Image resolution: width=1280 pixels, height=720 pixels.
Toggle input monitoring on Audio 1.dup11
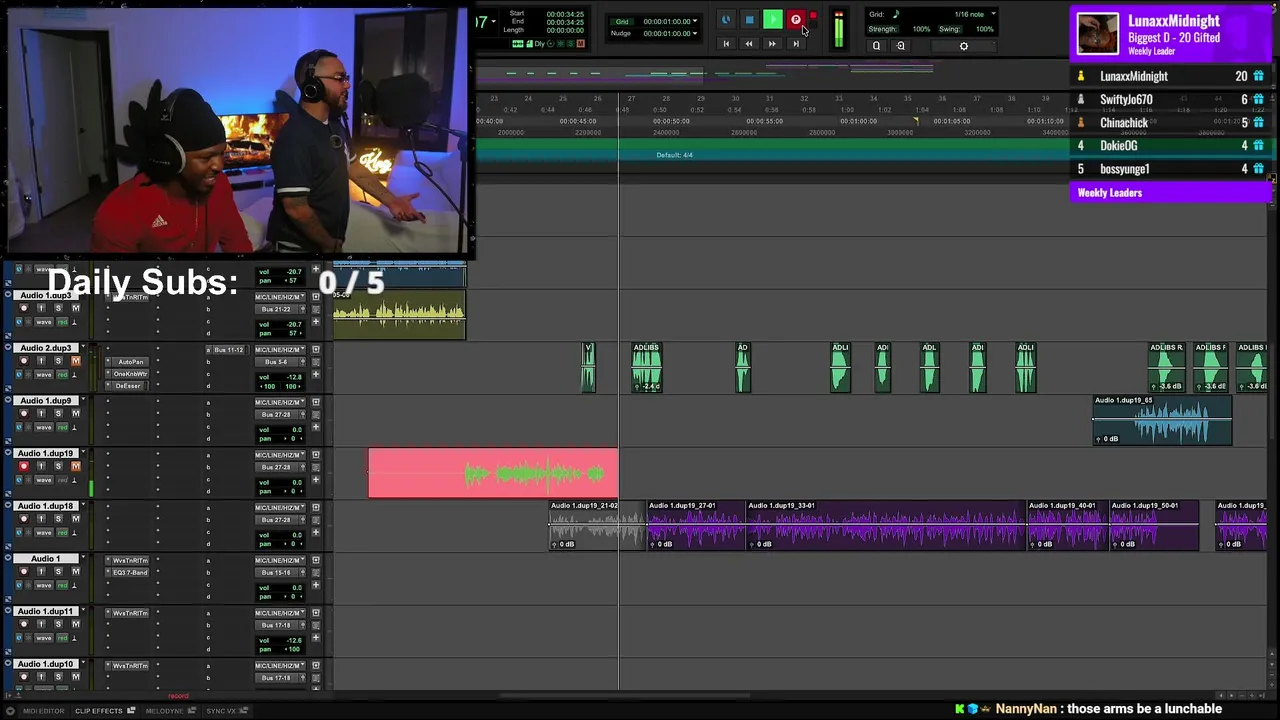41,625
